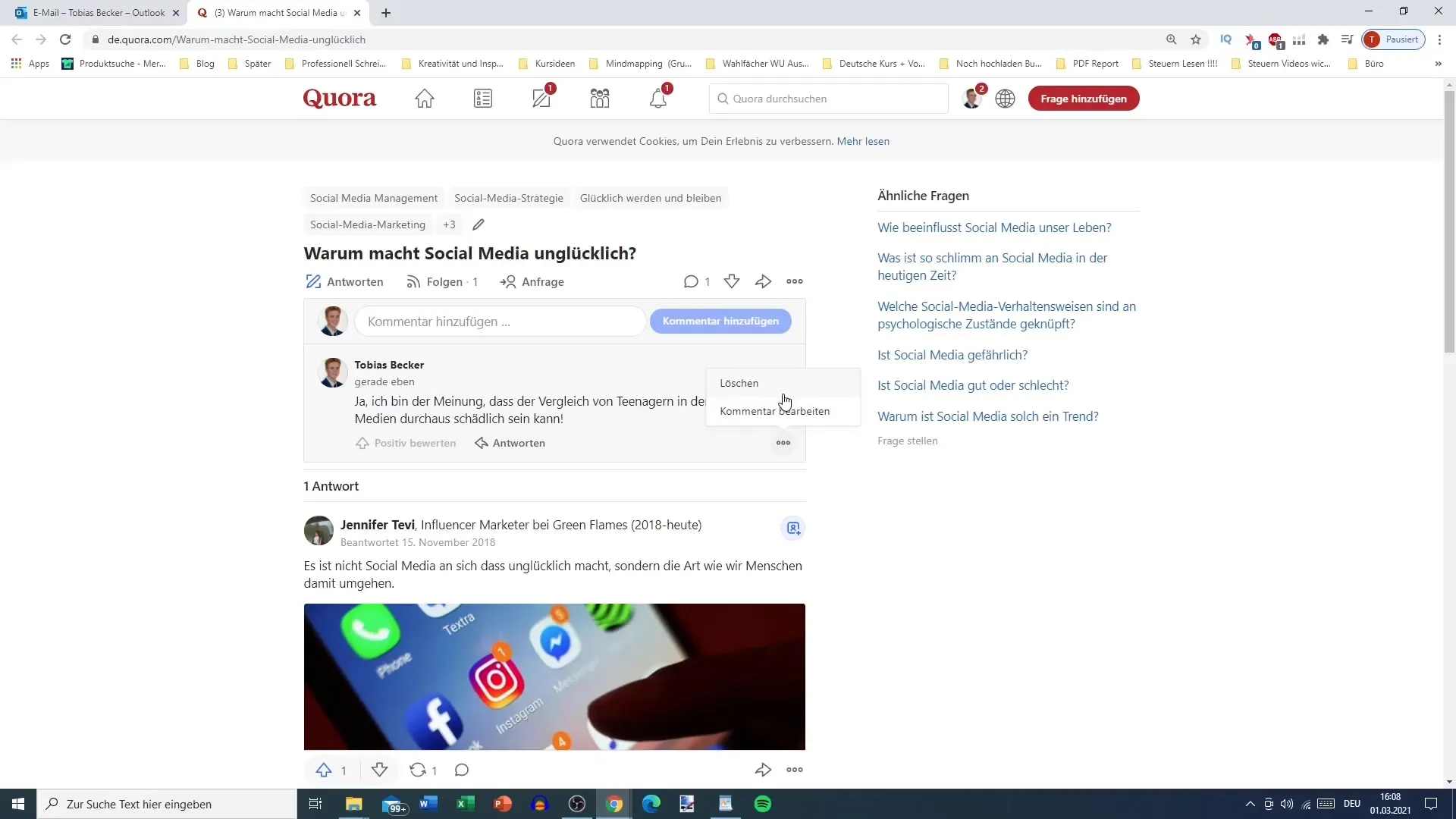
Task: Share the question arrow icon
Action: (x=764, y=281)
